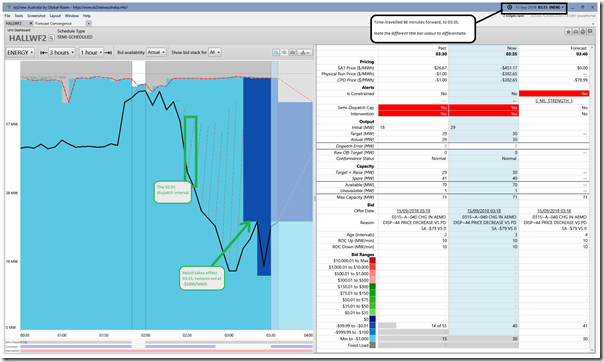
Task: Click the icon right of the star icon
Action: tap(575, 32)
